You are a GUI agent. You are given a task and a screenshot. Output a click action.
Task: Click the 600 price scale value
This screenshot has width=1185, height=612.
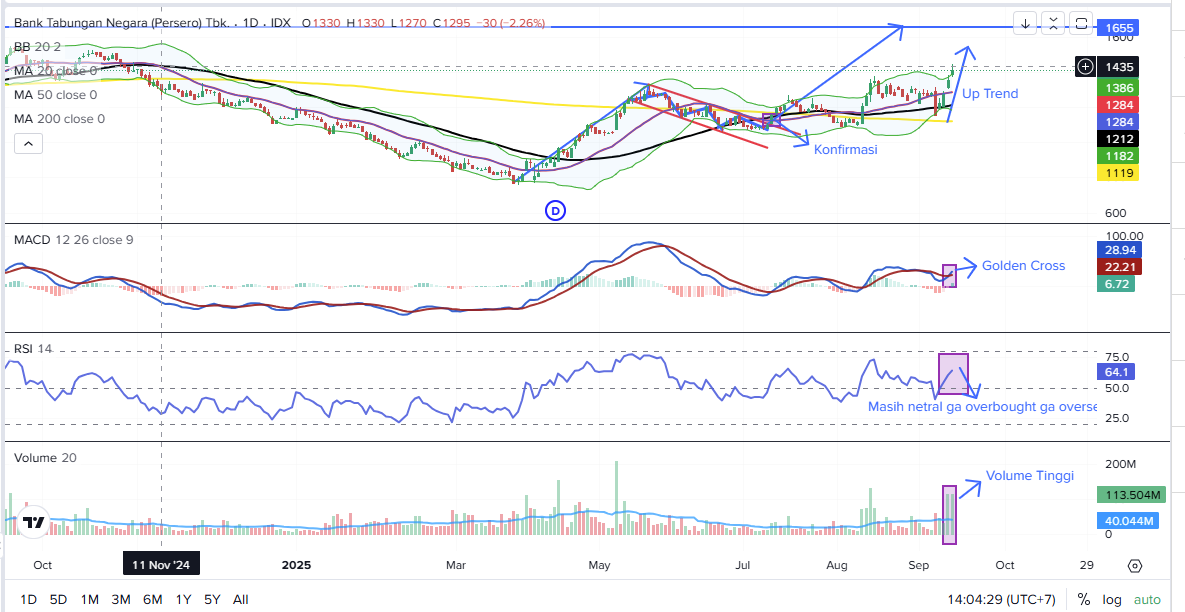tap(1117, 214)
